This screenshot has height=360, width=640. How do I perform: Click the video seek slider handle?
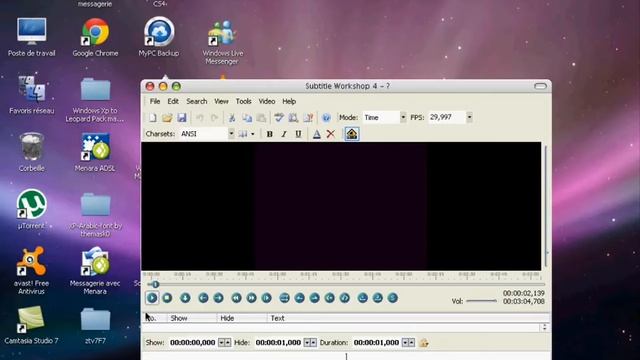click(x=155, y=284)
